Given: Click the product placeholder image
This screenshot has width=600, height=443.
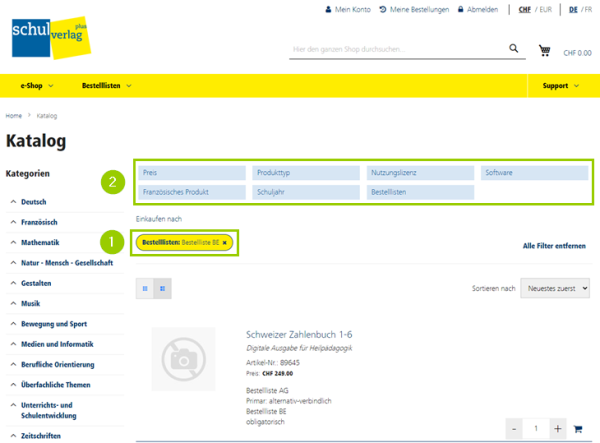Looking at the screenshot, I should coord(184,359).
